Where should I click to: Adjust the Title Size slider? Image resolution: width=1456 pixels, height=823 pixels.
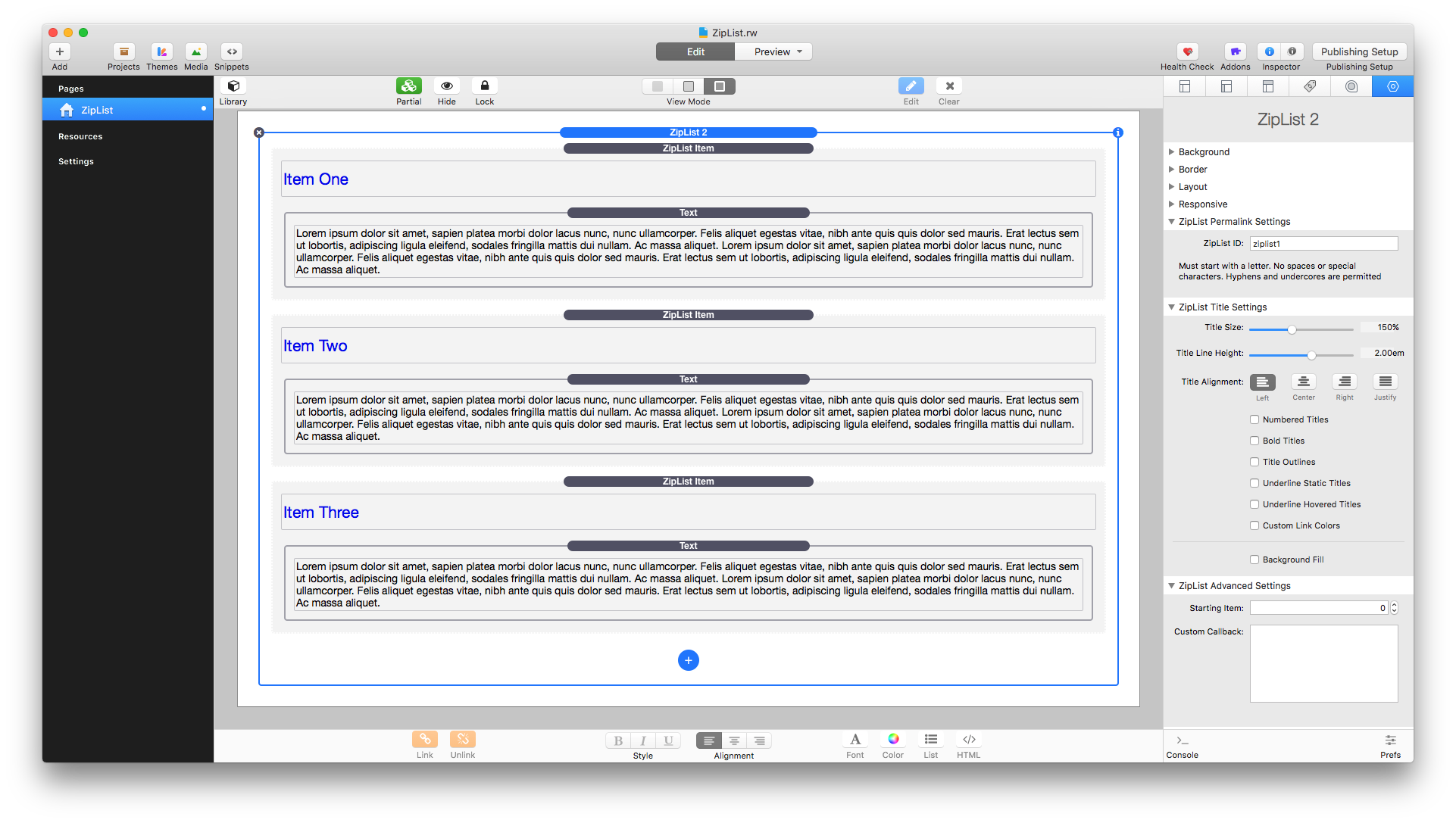(x=1292, y=329)
